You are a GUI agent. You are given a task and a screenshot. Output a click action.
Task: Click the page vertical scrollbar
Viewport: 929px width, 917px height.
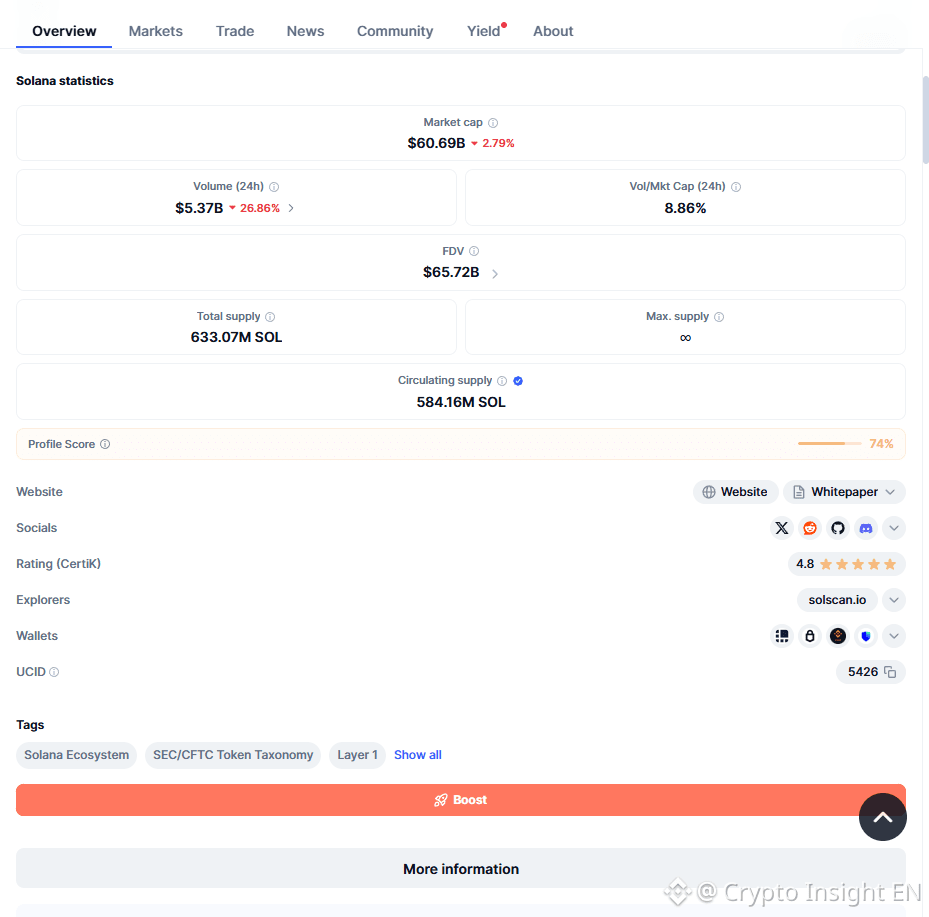(925, 118)
